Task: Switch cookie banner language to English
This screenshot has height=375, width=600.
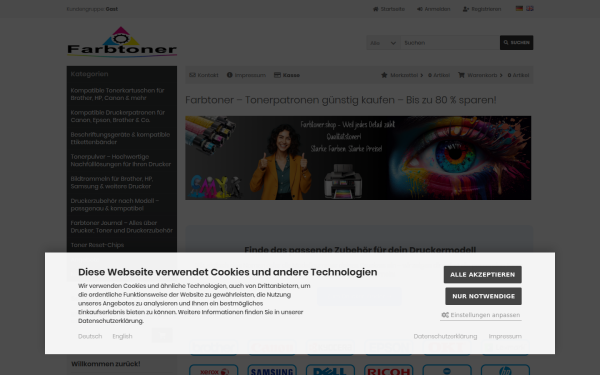Action: 122,336
